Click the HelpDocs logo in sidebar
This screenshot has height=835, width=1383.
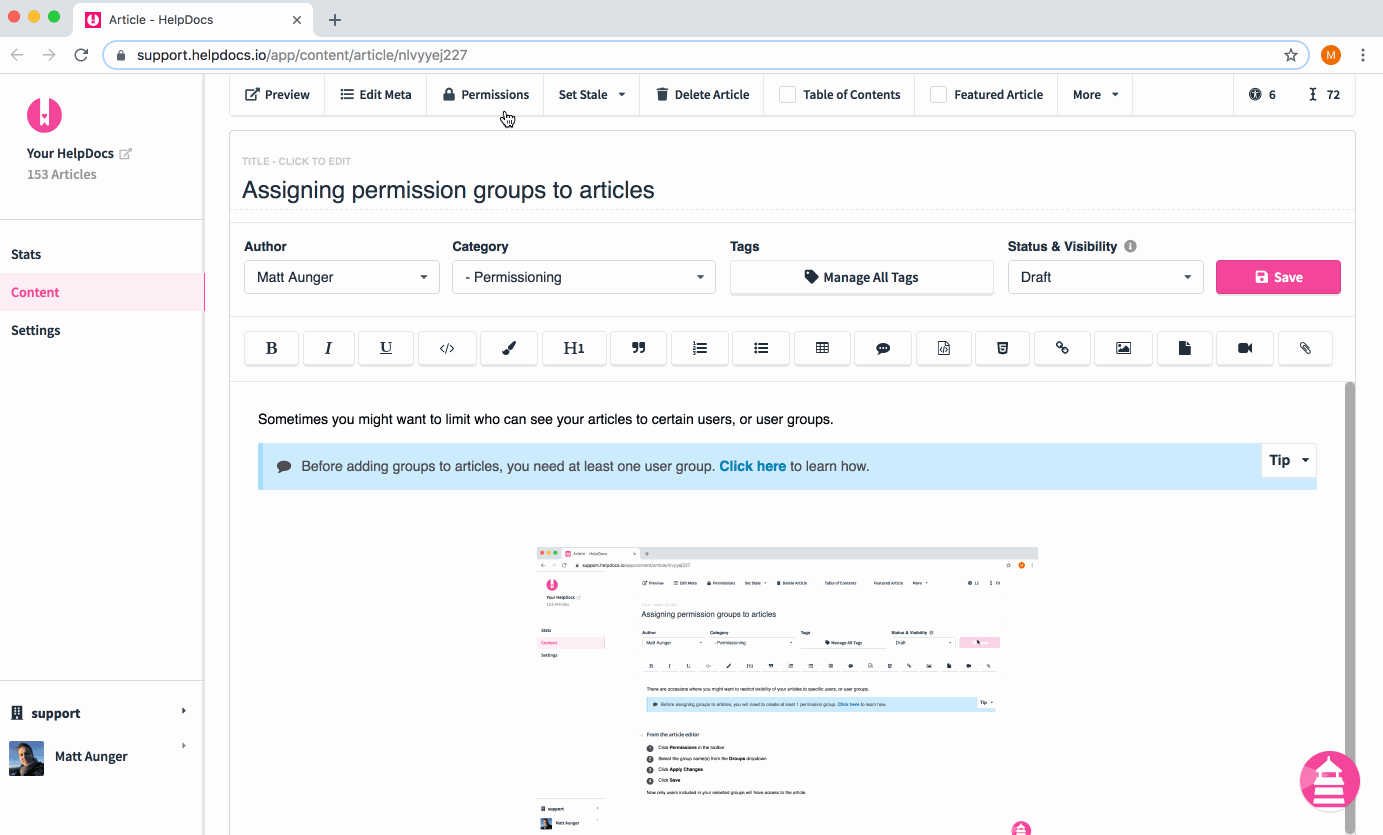[44, 115]
